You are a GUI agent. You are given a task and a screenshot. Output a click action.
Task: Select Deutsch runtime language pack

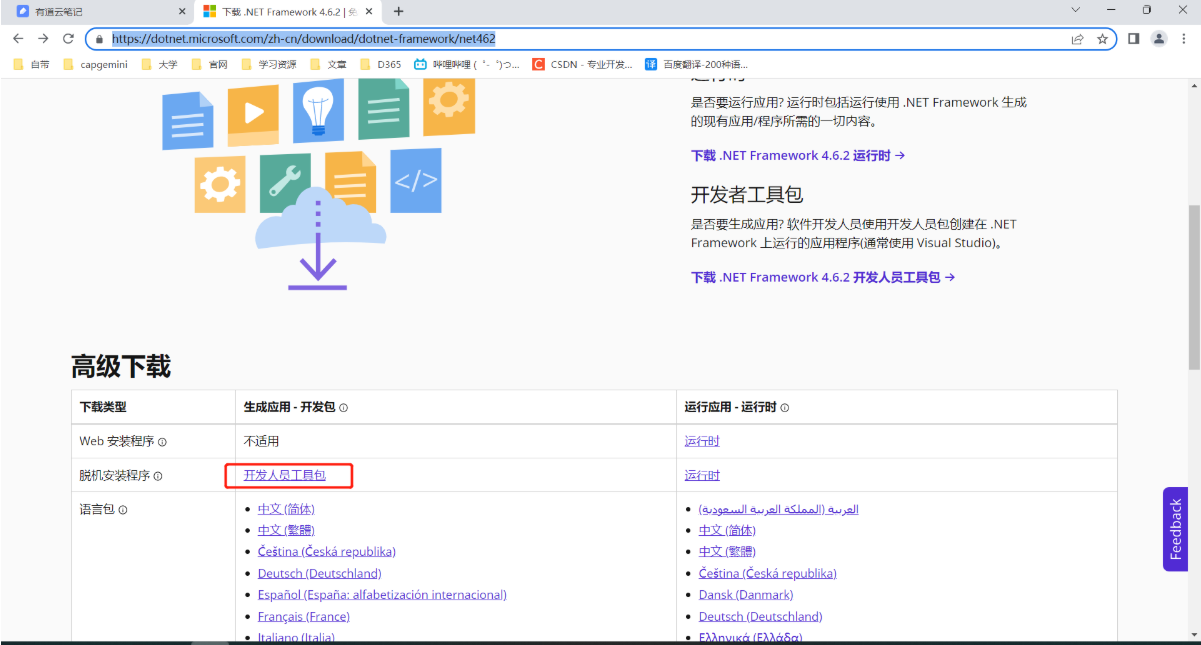(x=761, y=617)
